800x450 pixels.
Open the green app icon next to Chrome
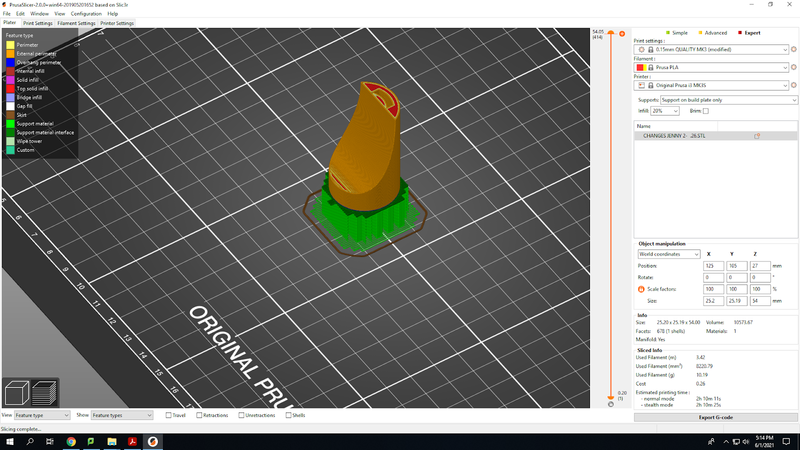pyautogui.click(x=91, y=441)
